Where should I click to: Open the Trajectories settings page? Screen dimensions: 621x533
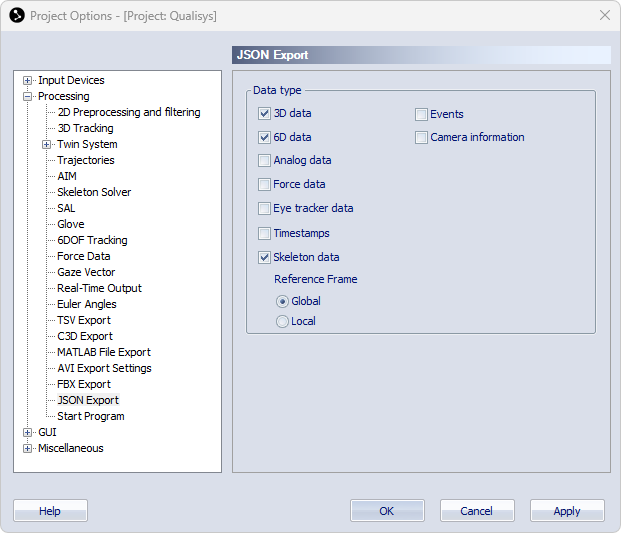click(x=86, y=160)
